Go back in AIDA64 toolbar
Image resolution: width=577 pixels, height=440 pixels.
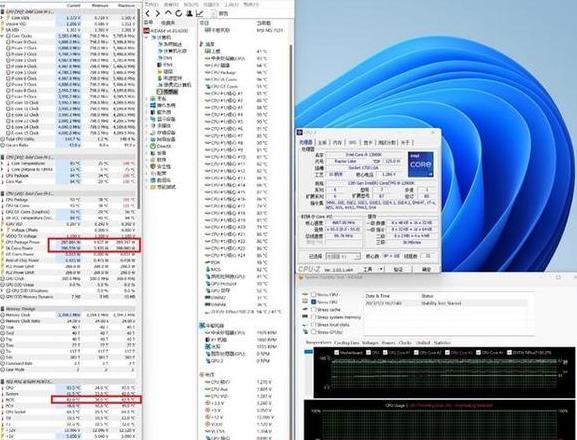pos(148,14)
